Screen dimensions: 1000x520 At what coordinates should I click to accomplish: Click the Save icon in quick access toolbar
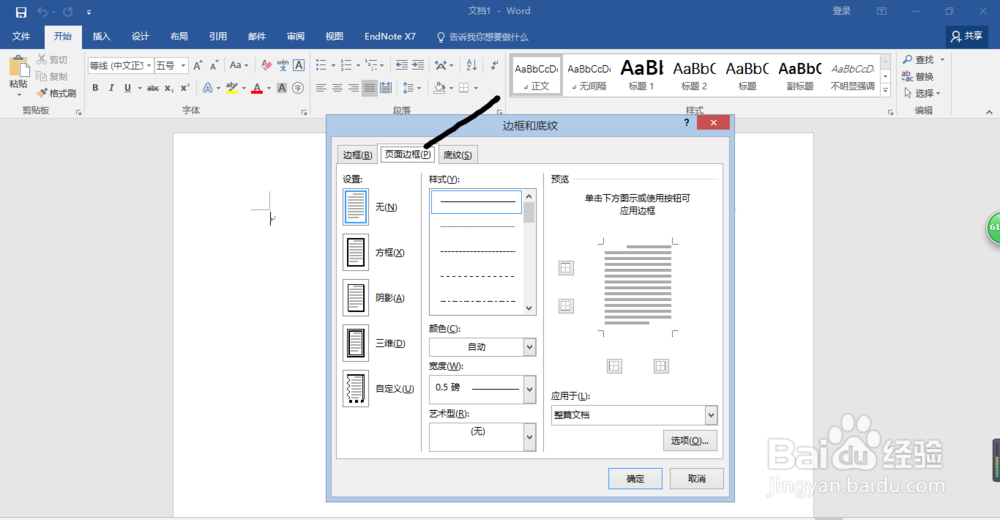point(21,11)
